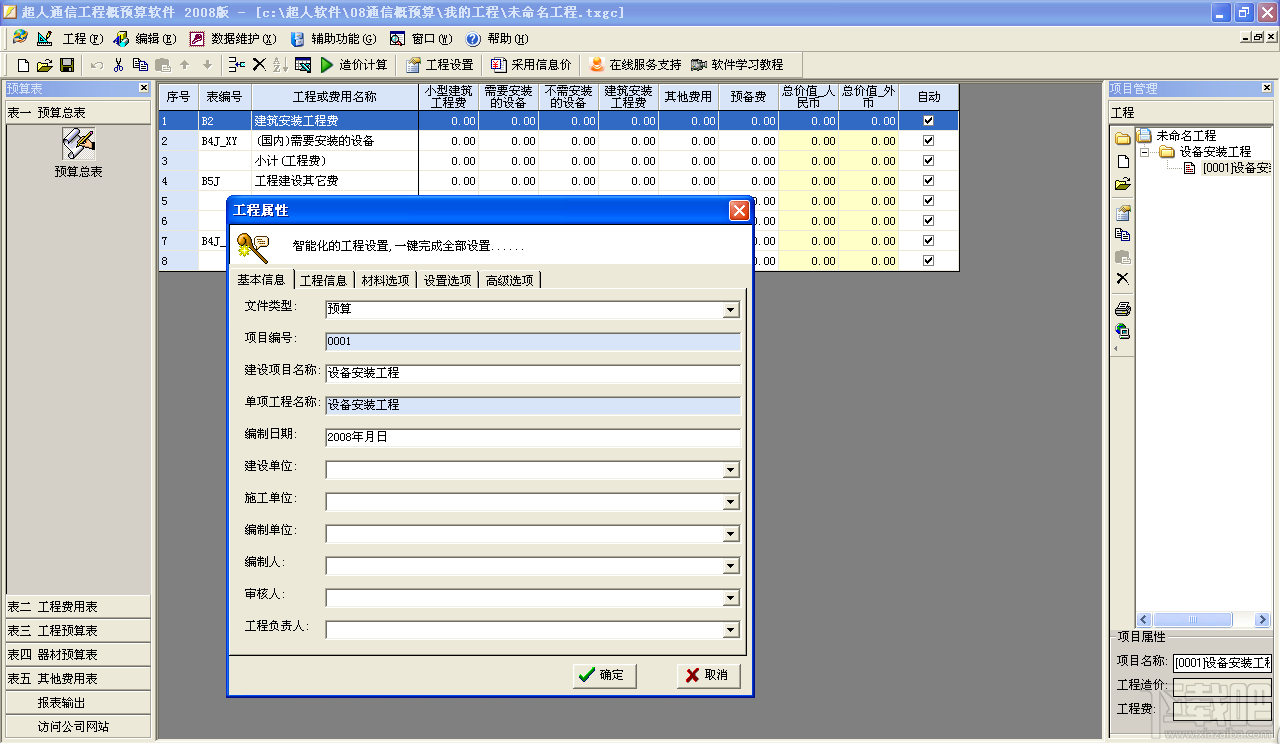The height and width of the screenshot is (744, 1280).
Task: Click 采用信息价 toolbar button
Action: (530, 65)
